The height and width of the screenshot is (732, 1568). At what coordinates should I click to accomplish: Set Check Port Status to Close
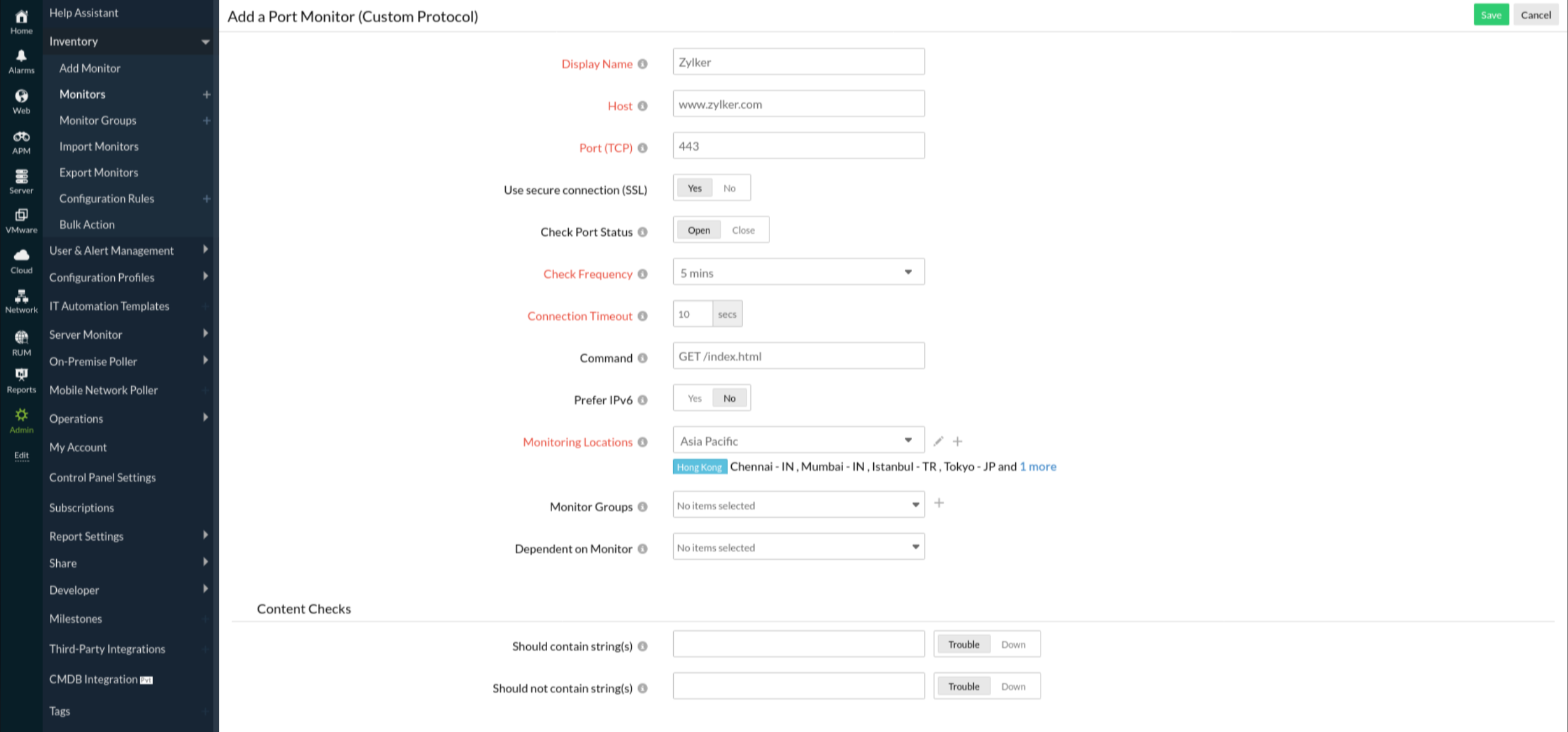coord(744,230)
